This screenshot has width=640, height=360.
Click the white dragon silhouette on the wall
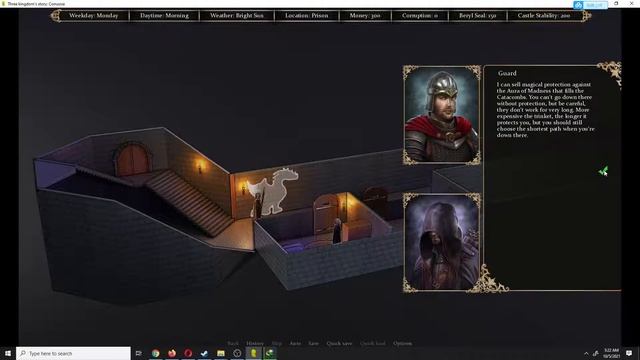coord(274,191)
